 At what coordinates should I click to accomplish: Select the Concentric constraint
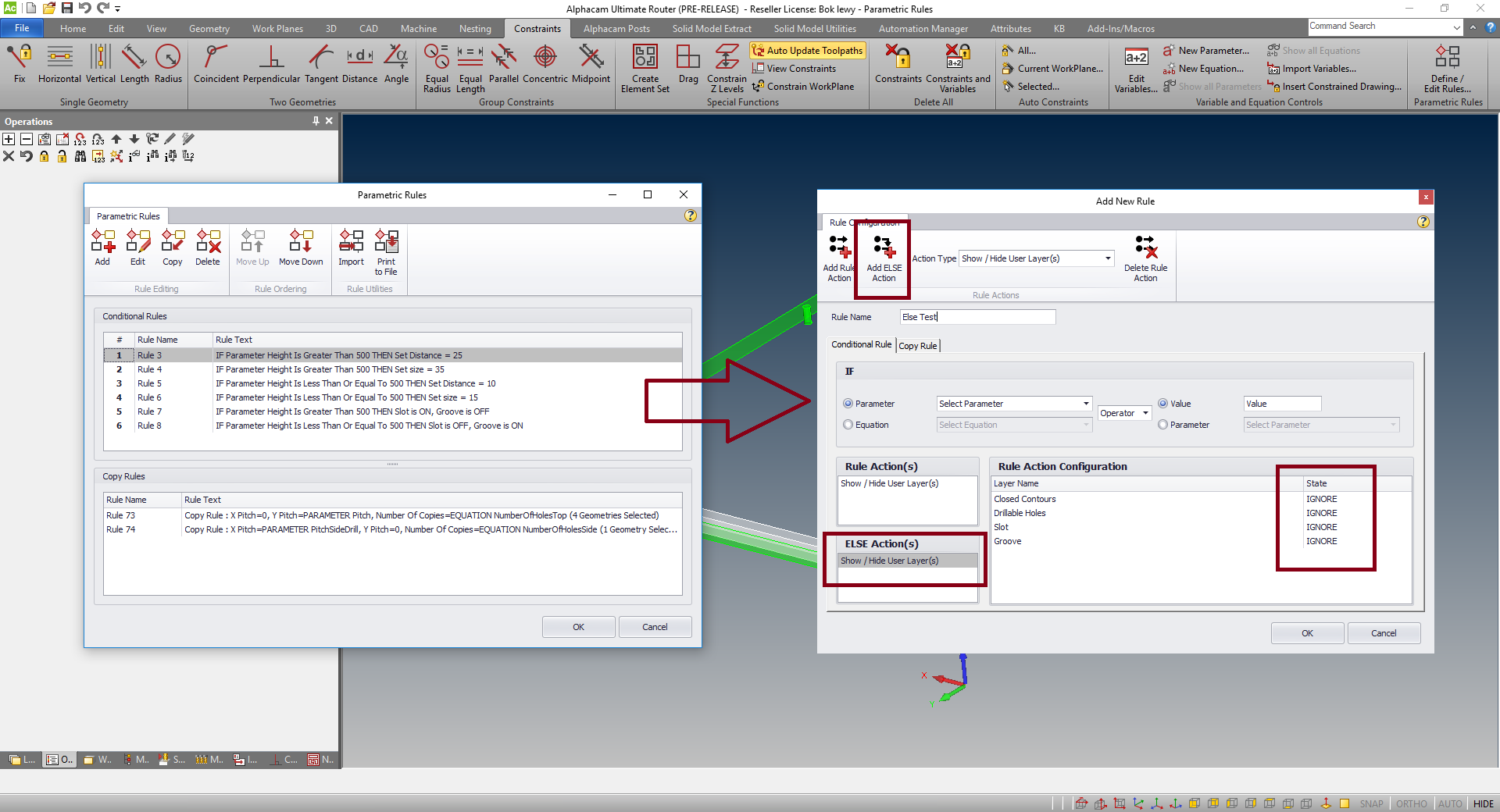point(545,64)
